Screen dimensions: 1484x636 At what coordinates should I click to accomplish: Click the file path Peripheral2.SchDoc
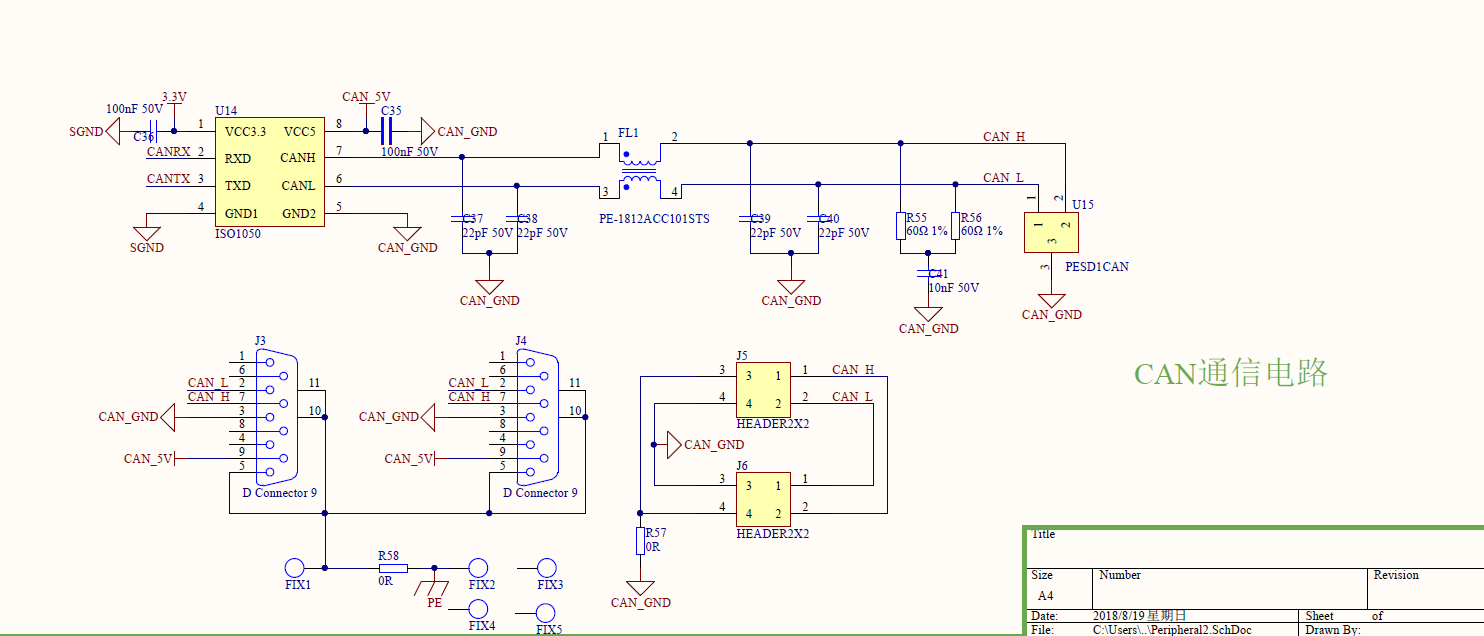[x=1172, y=630]
